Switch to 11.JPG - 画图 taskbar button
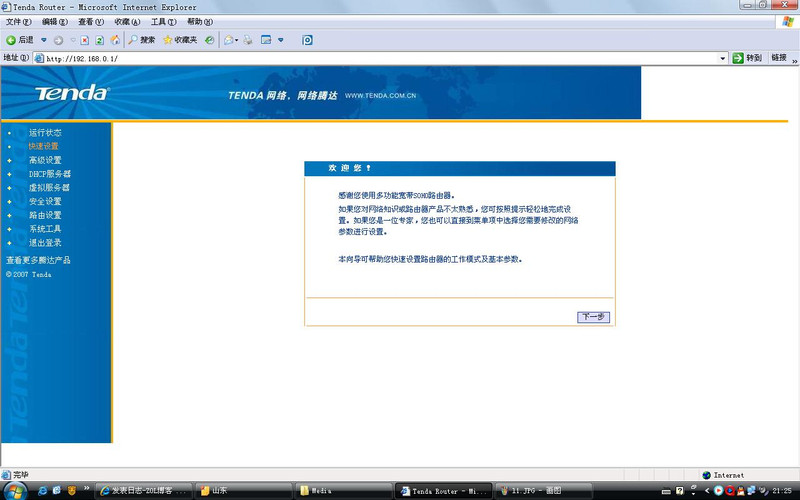 point(544,491)
